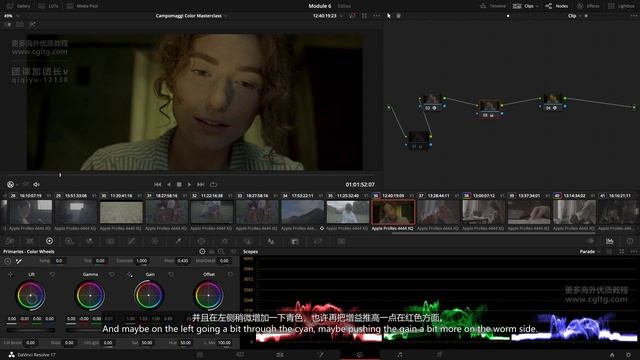Jump to first frame
The height and width of the screenshot is (360, 640).
click(x=158, y=184)
